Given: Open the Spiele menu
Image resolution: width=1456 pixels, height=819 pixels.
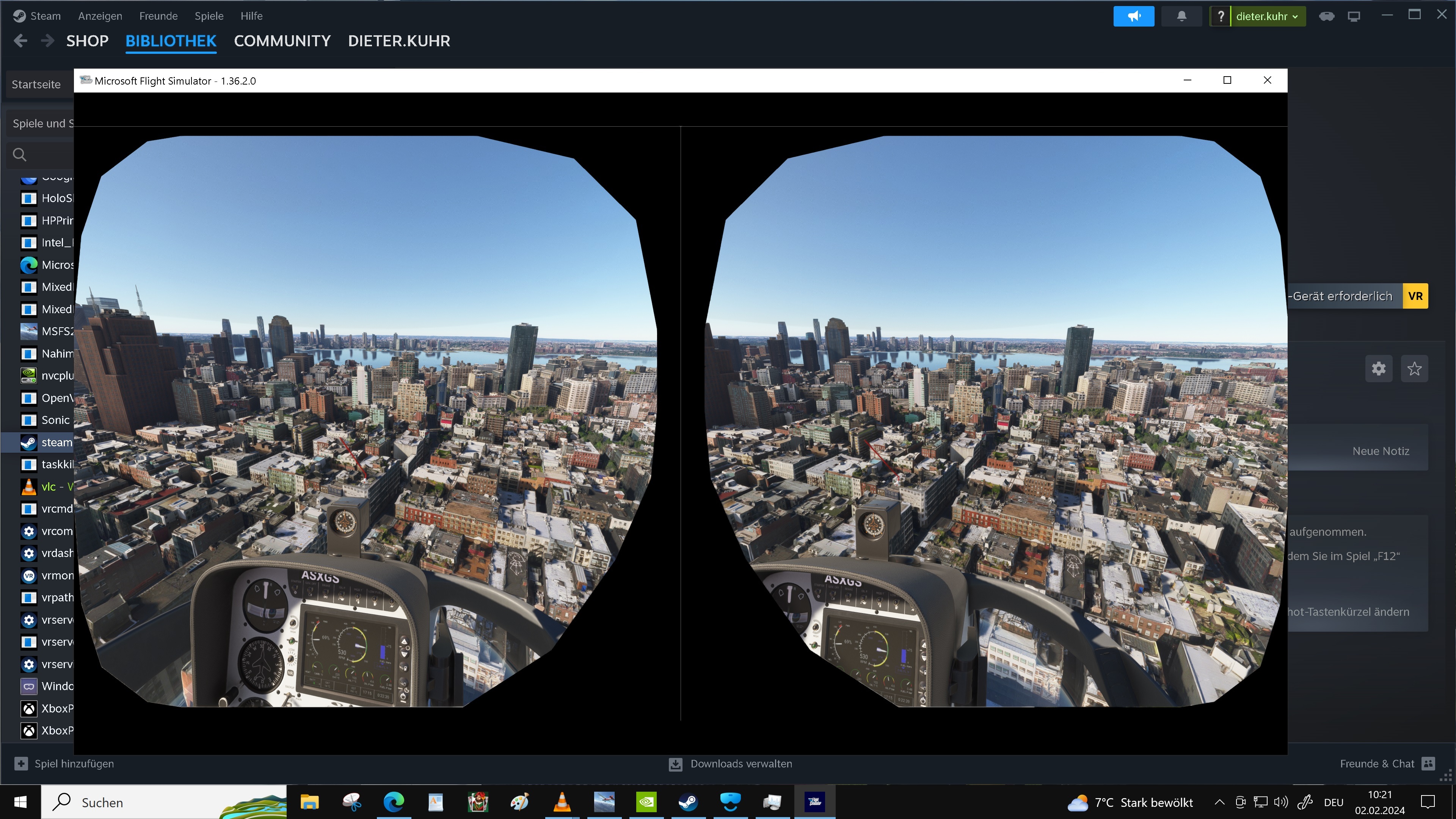Looking at the screenshot, I should tap(209, 16).
